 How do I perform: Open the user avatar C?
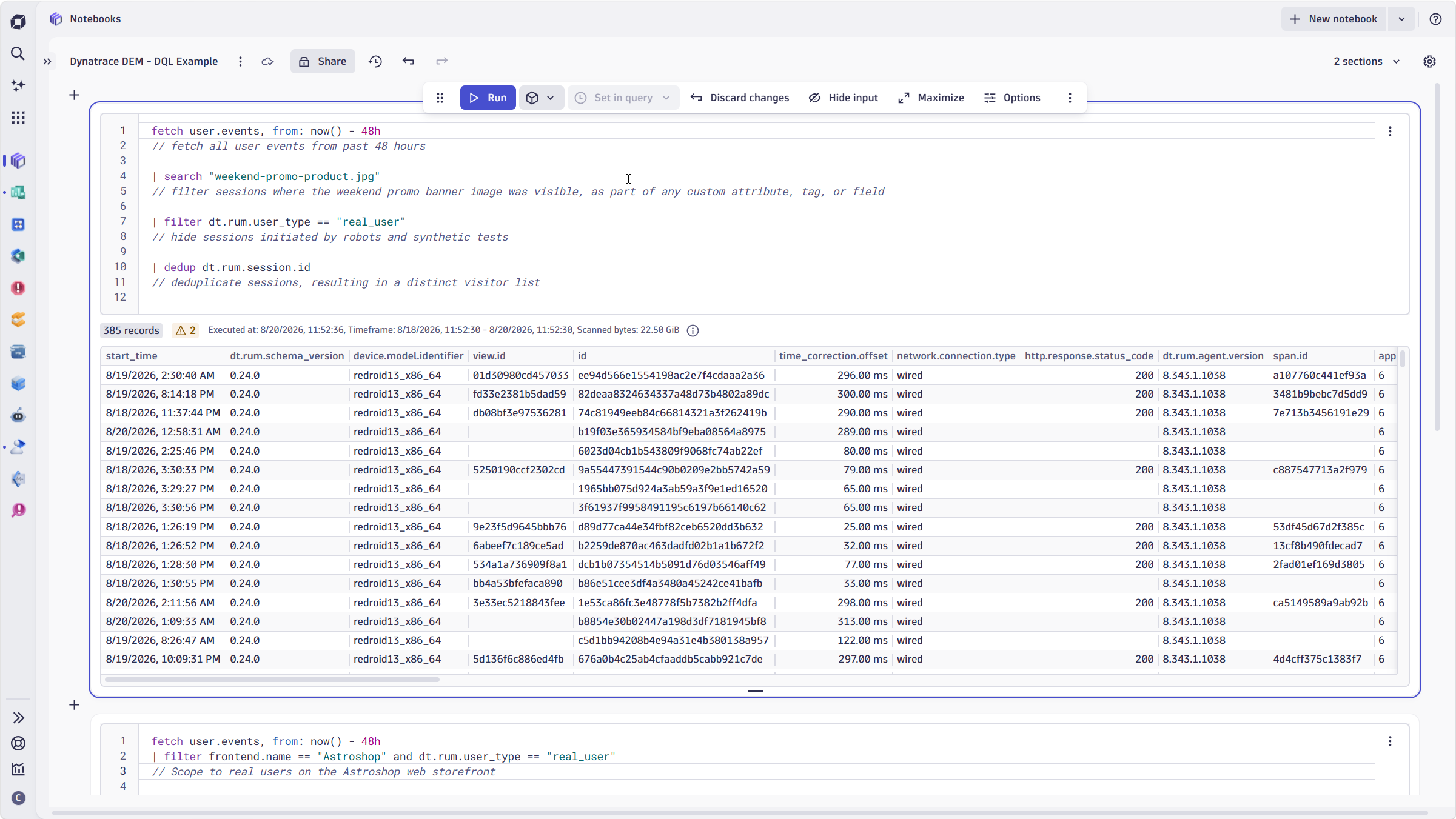pos(18,798)
